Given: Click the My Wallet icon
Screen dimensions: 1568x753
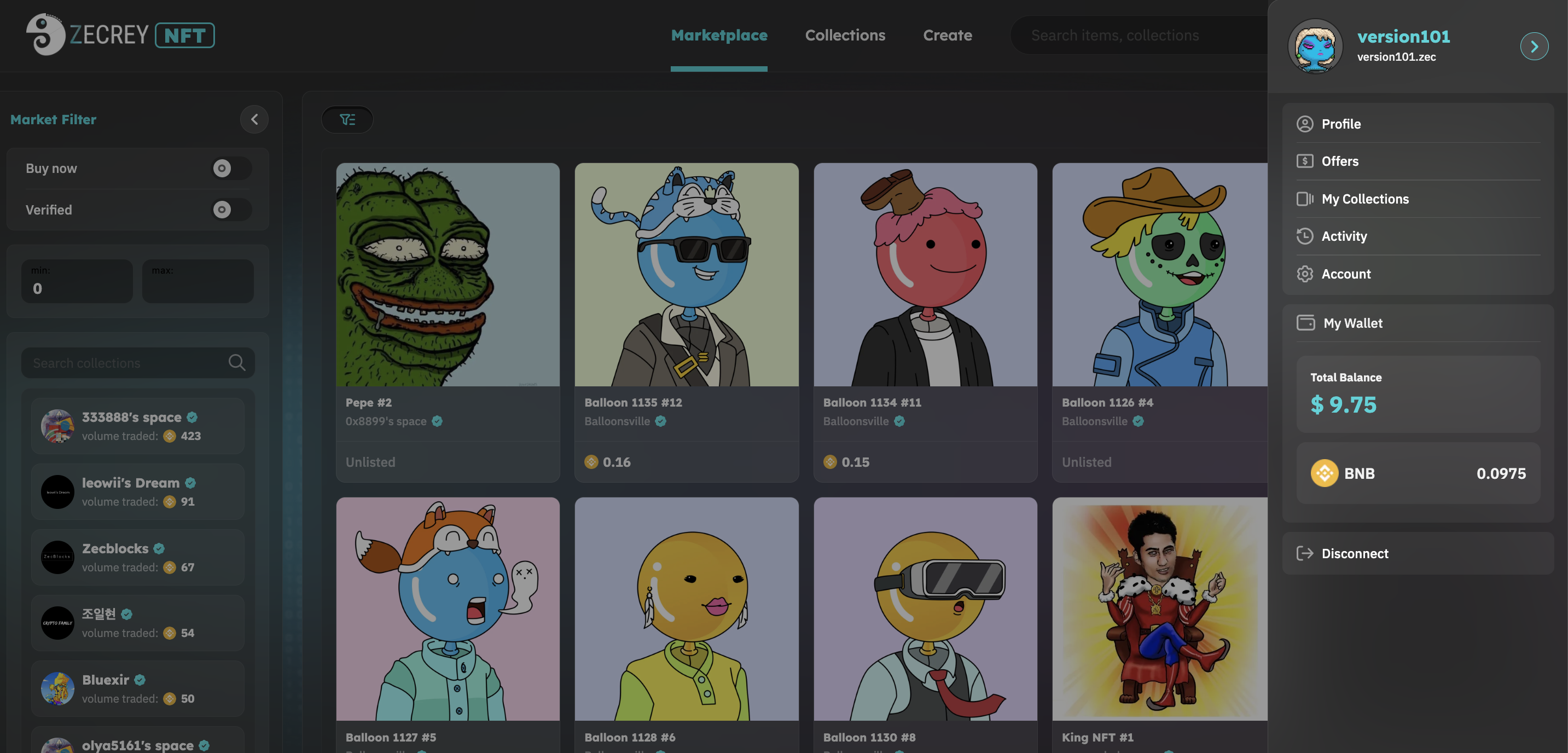Looking at the screenshot, I should click(1305, 323).
